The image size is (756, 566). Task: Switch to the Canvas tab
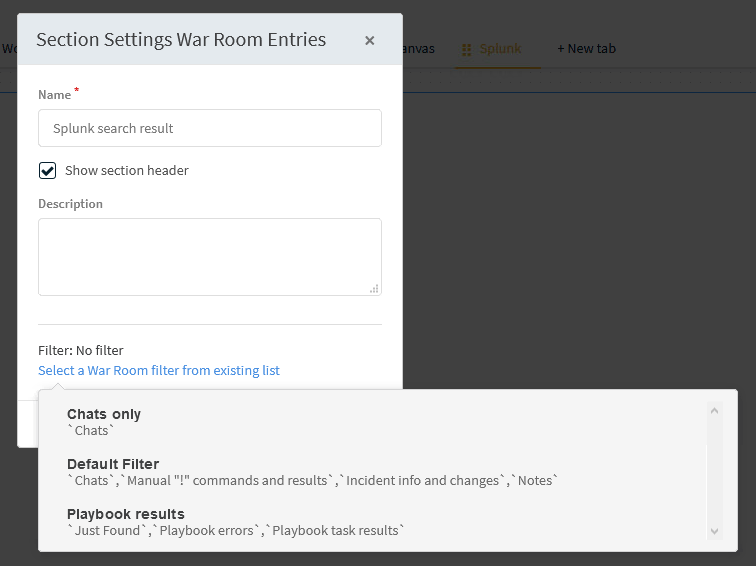pos(418,49)
